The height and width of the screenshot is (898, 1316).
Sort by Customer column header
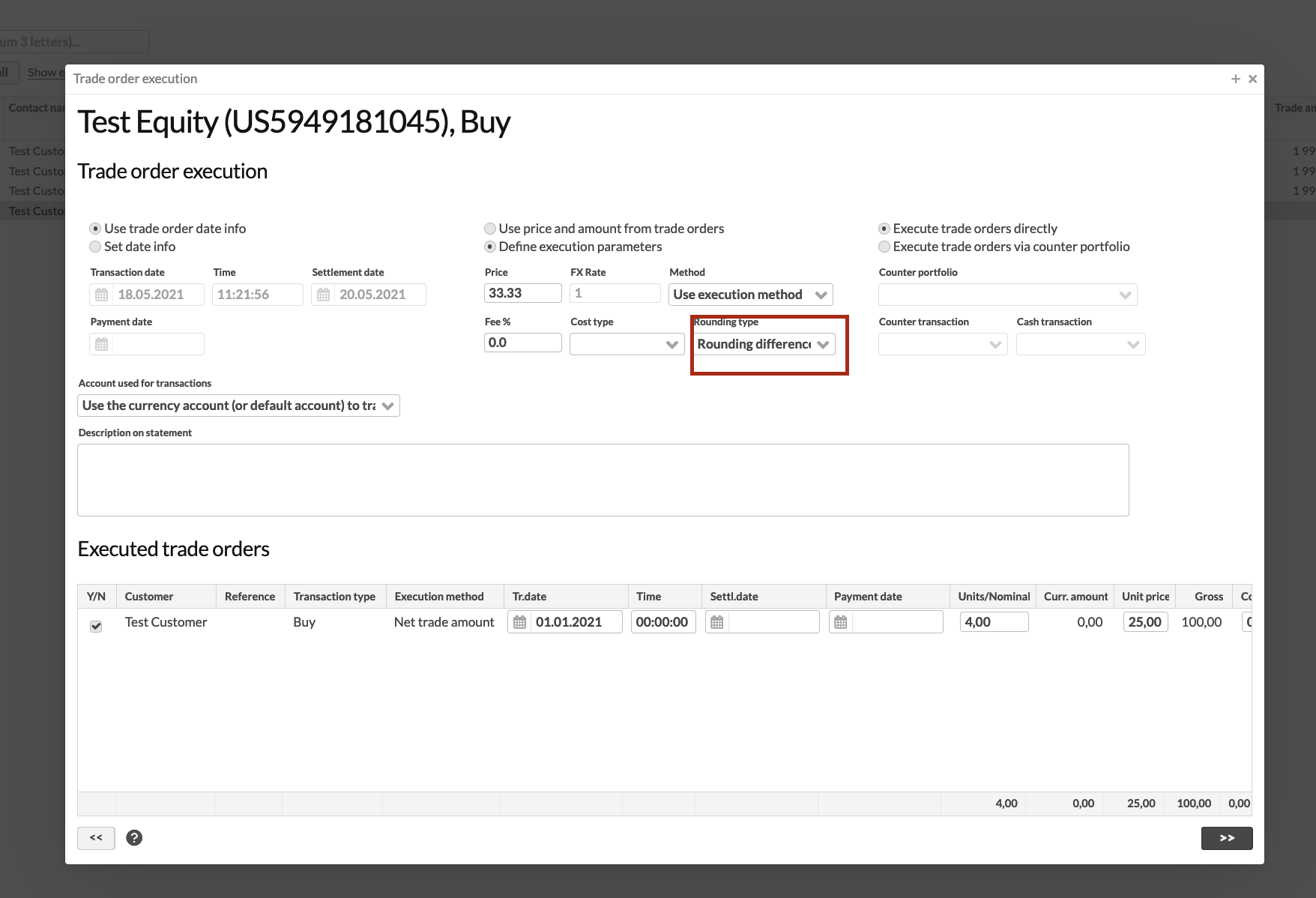point(166,597)
